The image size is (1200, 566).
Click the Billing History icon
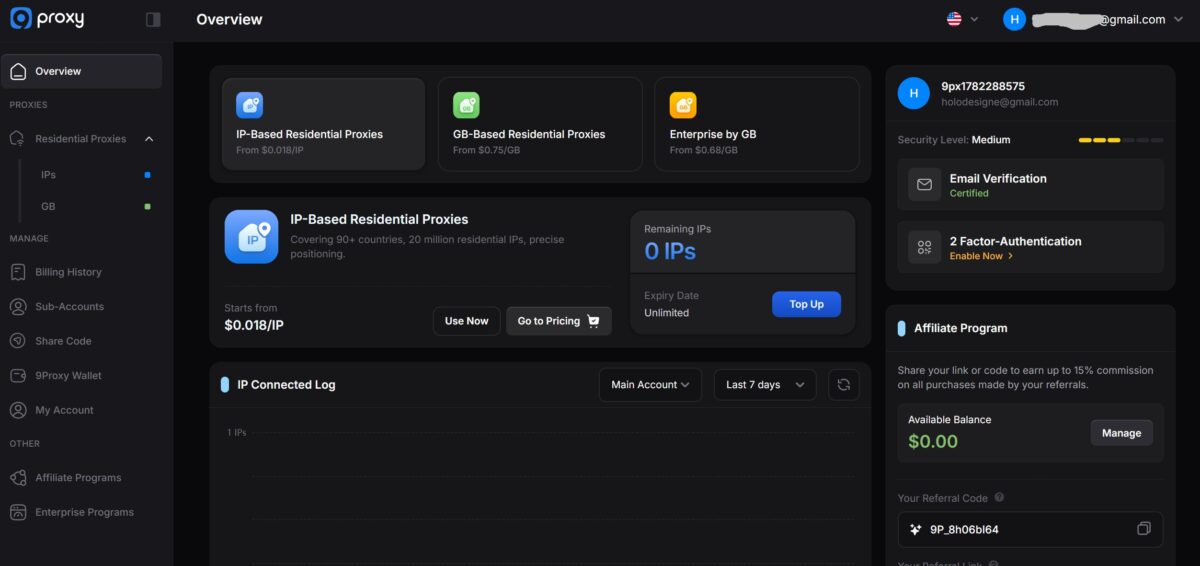tap(18, 272)
